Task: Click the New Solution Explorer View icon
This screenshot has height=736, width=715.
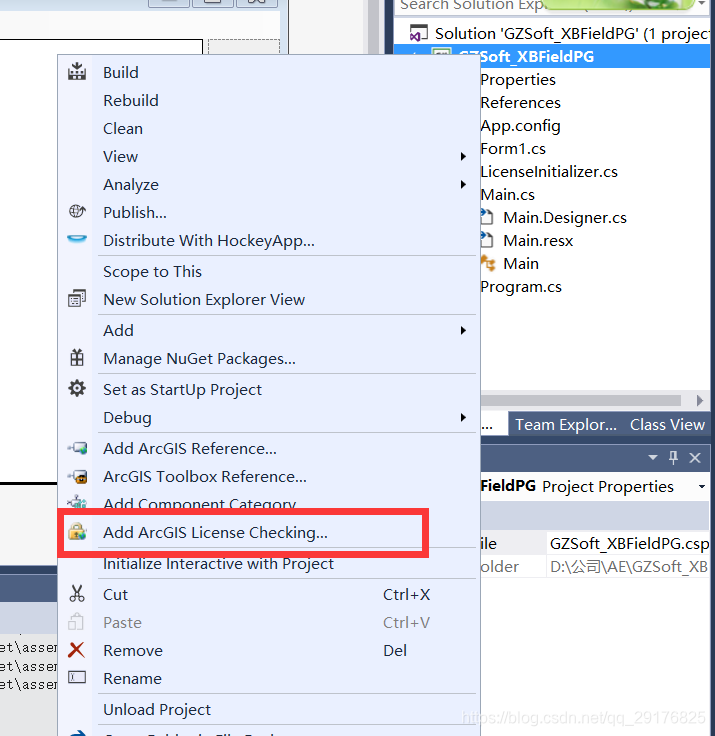Action: (x=77, y=299)
